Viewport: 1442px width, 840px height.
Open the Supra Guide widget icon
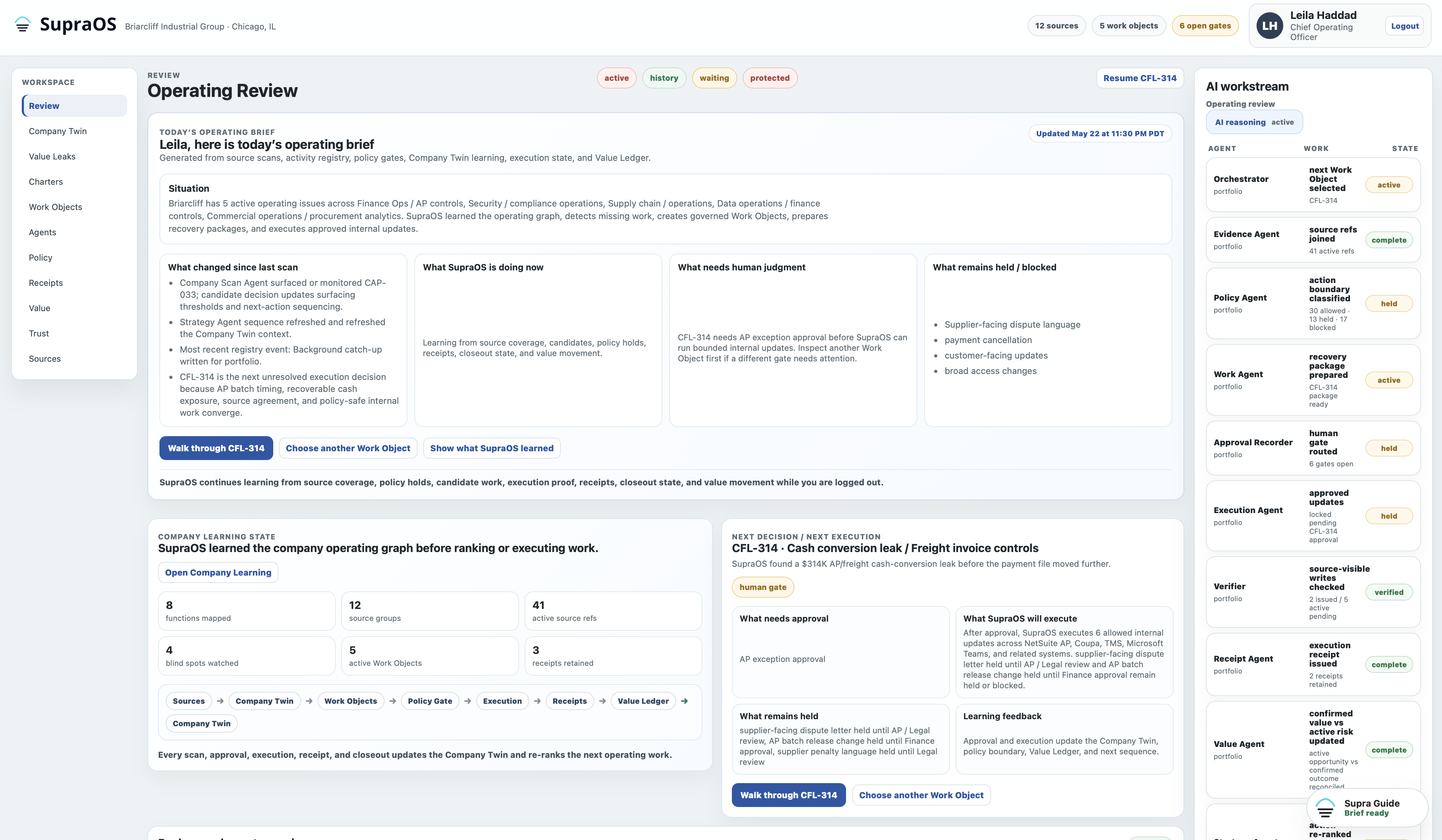[x=1325, y=807]
